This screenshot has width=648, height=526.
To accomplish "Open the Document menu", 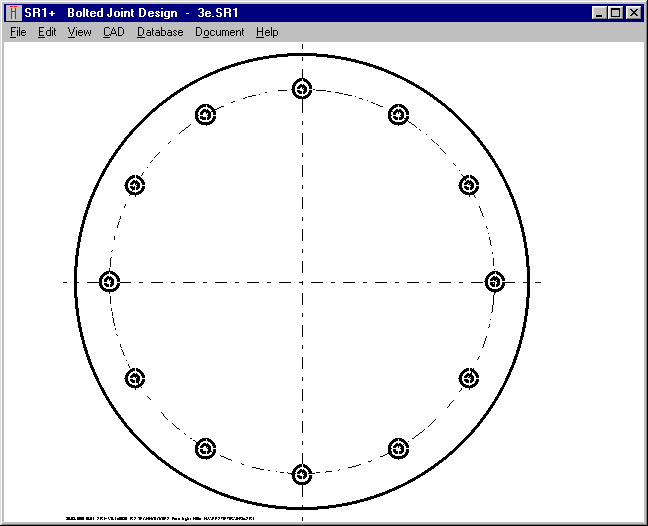I will (x=219, y=32).
